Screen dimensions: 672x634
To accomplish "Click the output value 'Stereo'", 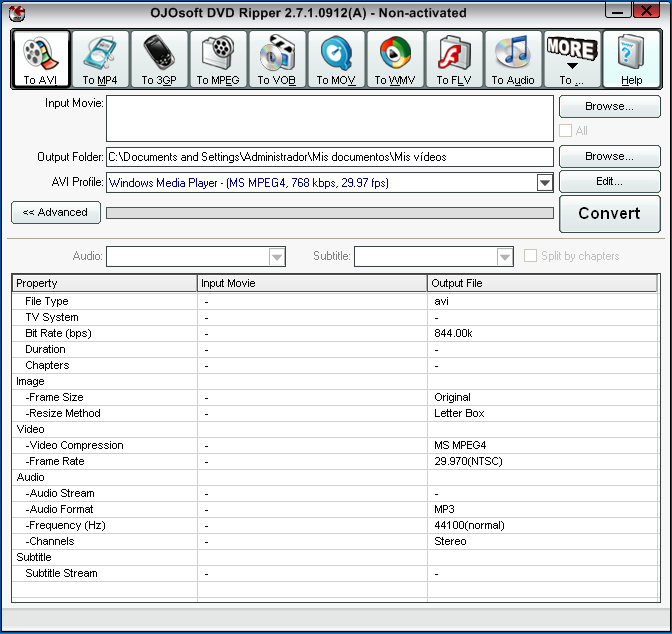I will click(450, 541).
